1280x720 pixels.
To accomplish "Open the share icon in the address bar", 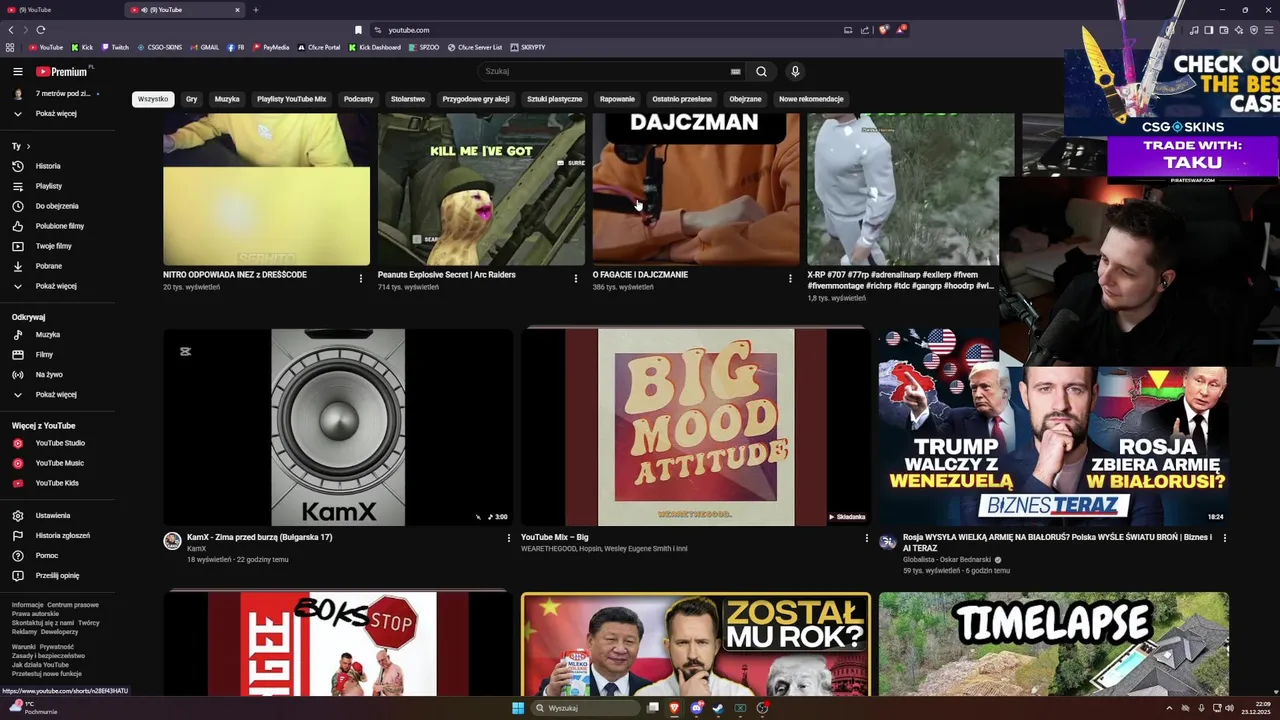I will 865,30.
